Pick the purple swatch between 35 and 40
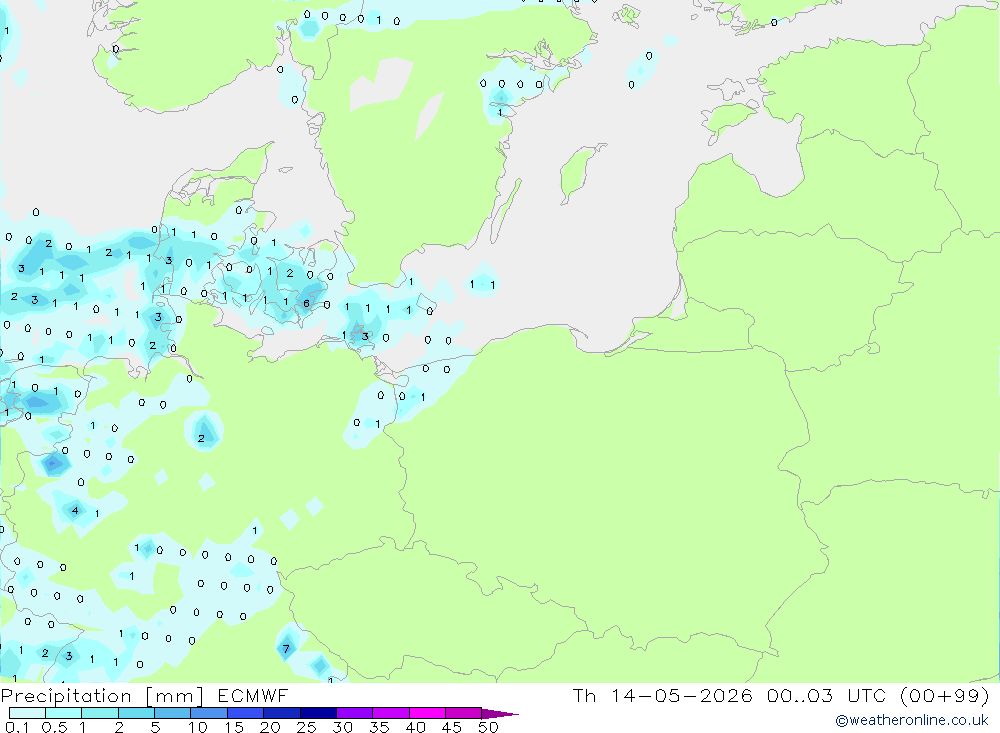The height and width of the screenshot is (733, 1000). pos(391,713)
